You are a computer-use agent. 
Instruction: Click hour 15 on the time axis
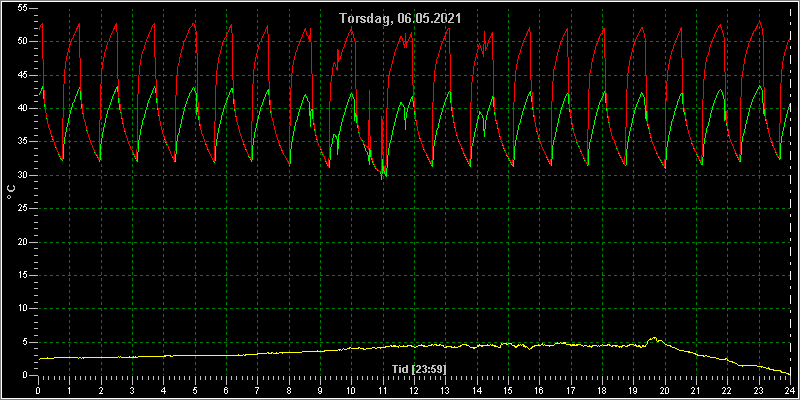pyautogui.click(x=508, y=391)
